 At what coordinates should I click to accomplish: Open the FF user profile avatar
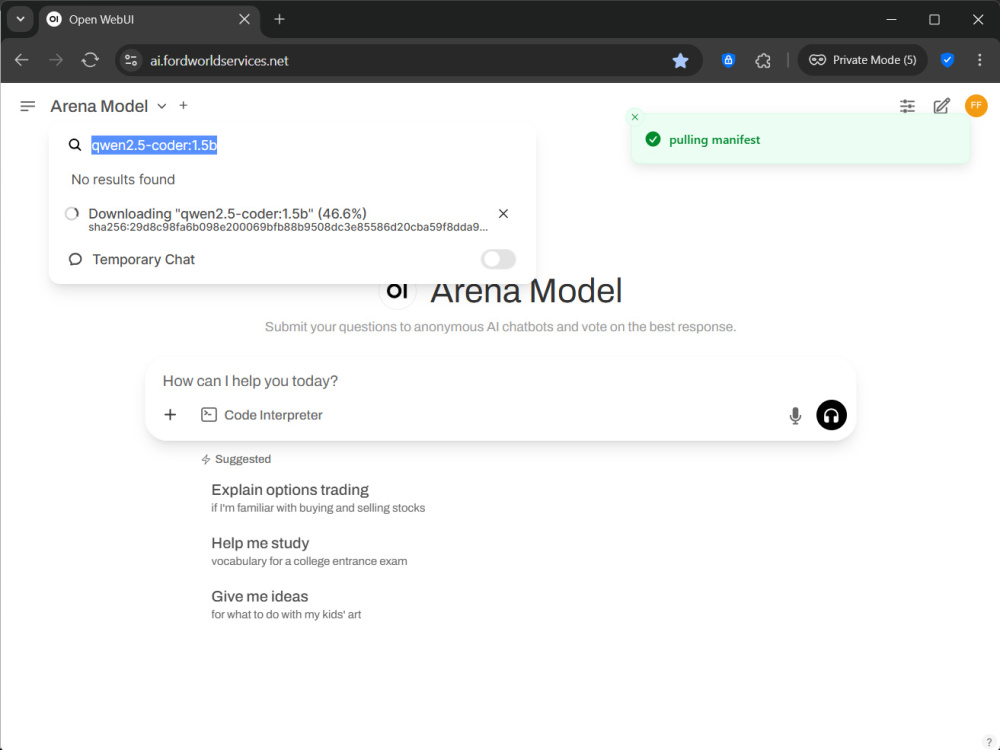[976, 106]
